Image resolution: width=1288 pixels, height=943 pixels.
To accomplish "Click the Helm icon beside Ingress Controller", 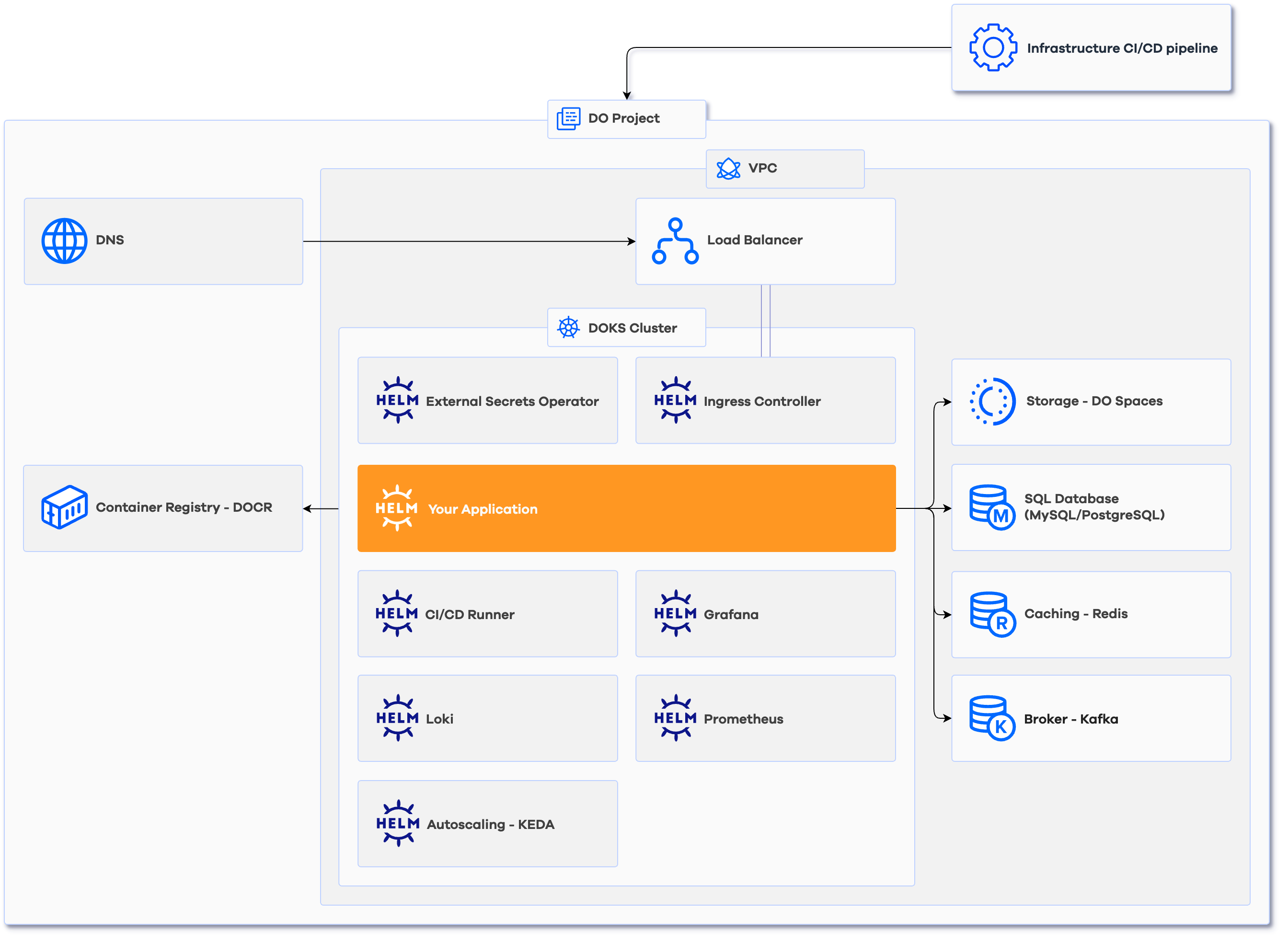I will point(675,400).
